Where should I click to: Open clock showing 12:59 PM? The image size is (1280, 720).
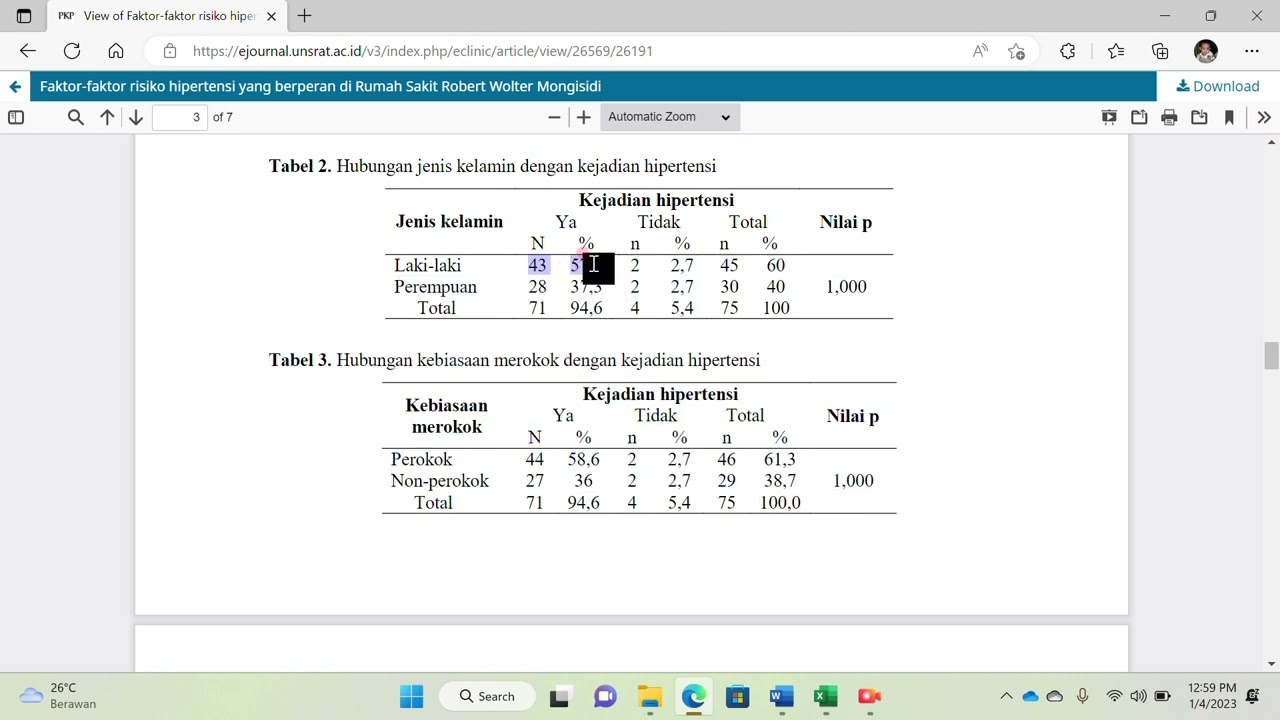[x=1212, y=696]
